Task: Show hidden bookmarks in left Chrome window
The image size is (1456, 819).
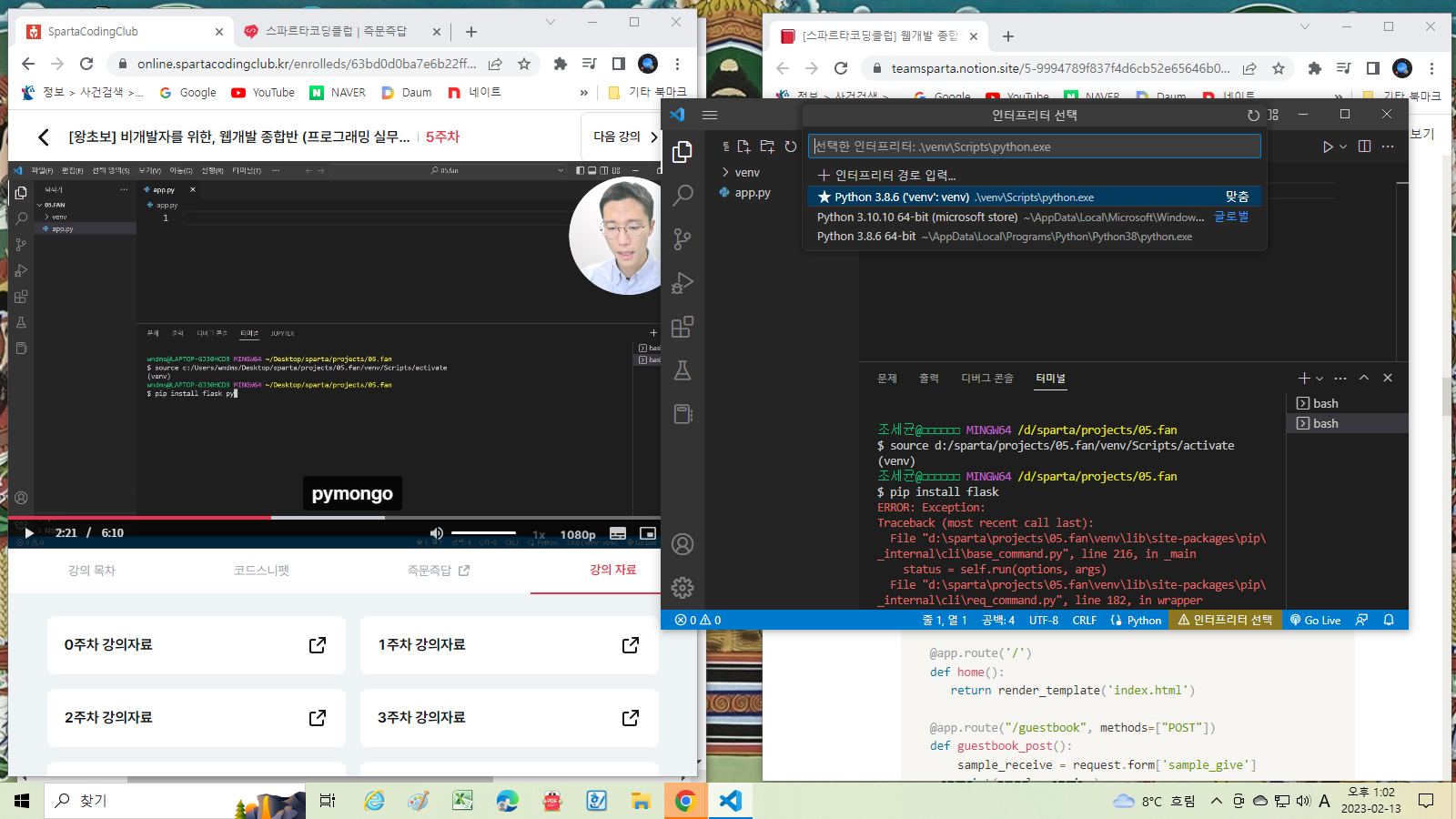Action: [x=584, y=92]
